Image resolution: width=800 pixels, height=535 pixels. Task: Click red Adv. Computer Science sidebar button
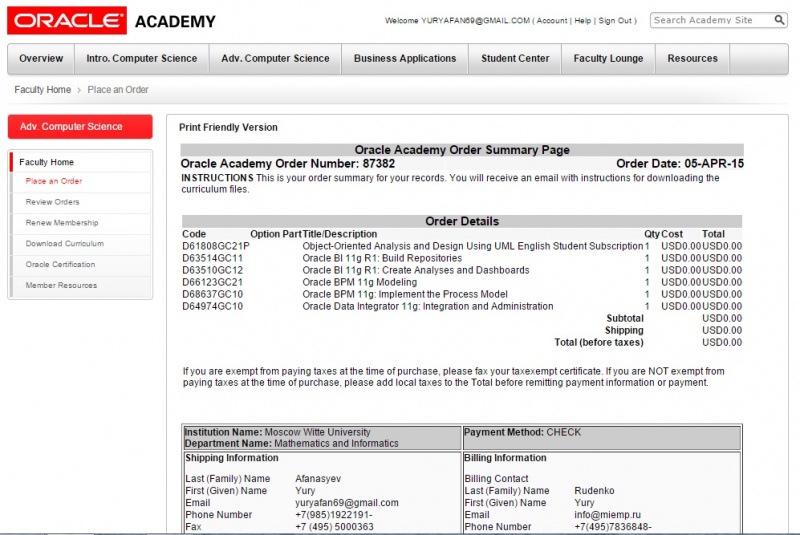click(80, 126)
